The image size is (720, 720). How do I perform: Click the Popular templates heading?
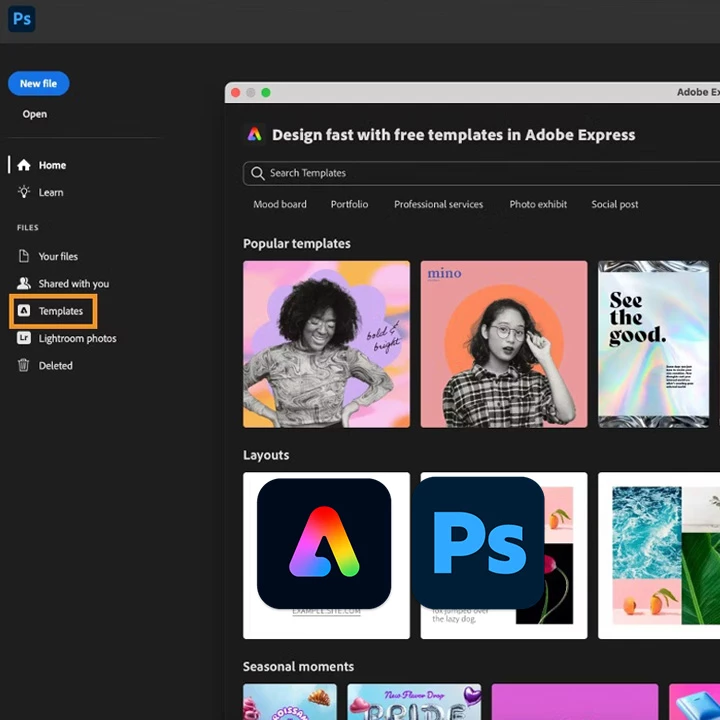coord(297,243)
